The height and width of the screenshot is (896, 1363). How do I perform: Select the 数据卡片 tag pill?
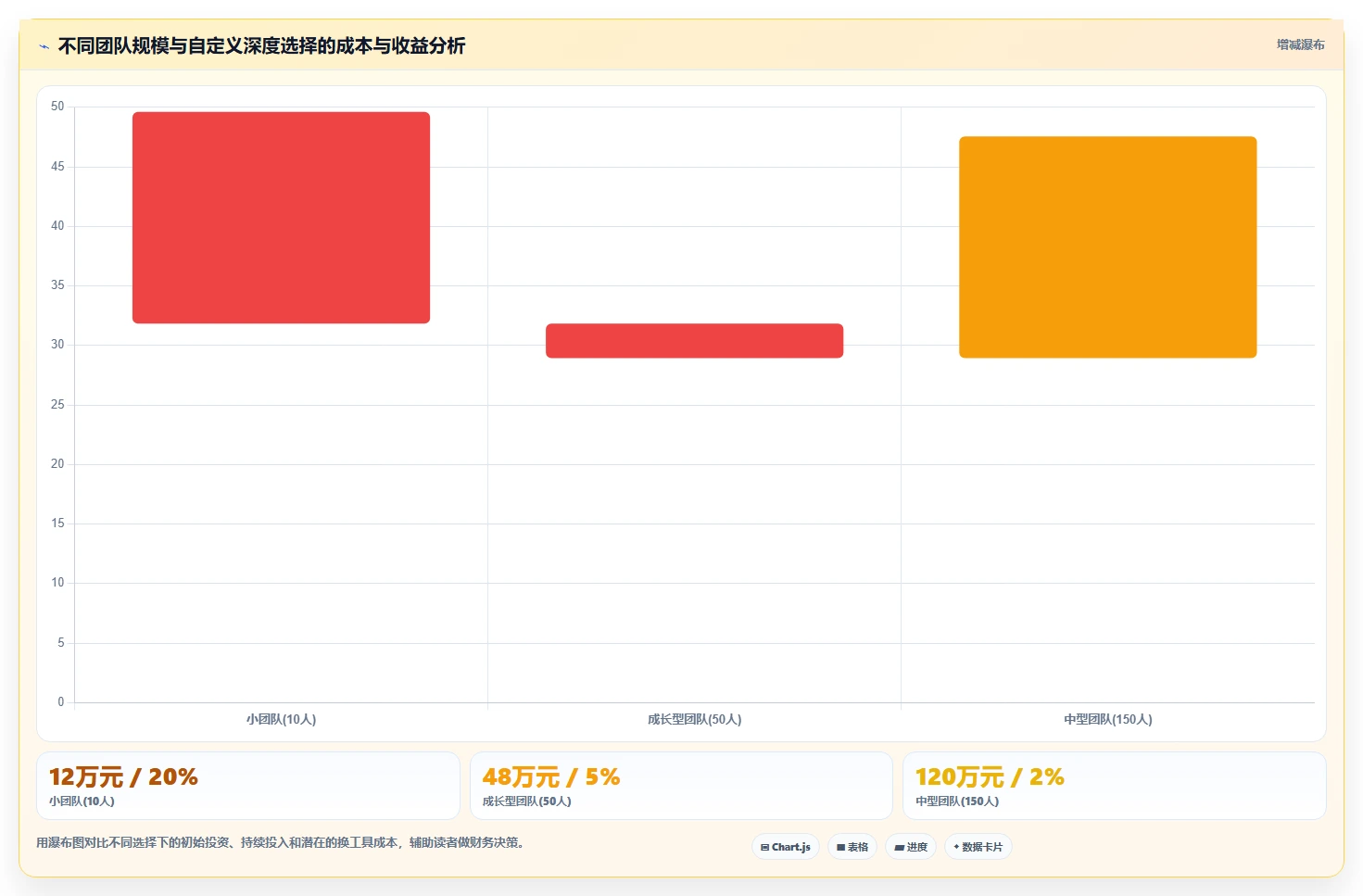(978, 847)
